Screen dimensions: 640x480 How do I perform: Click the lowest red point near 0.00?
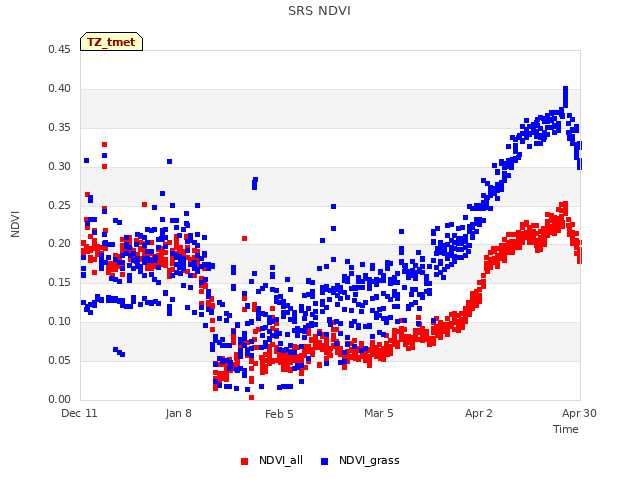tap(251, 397)
